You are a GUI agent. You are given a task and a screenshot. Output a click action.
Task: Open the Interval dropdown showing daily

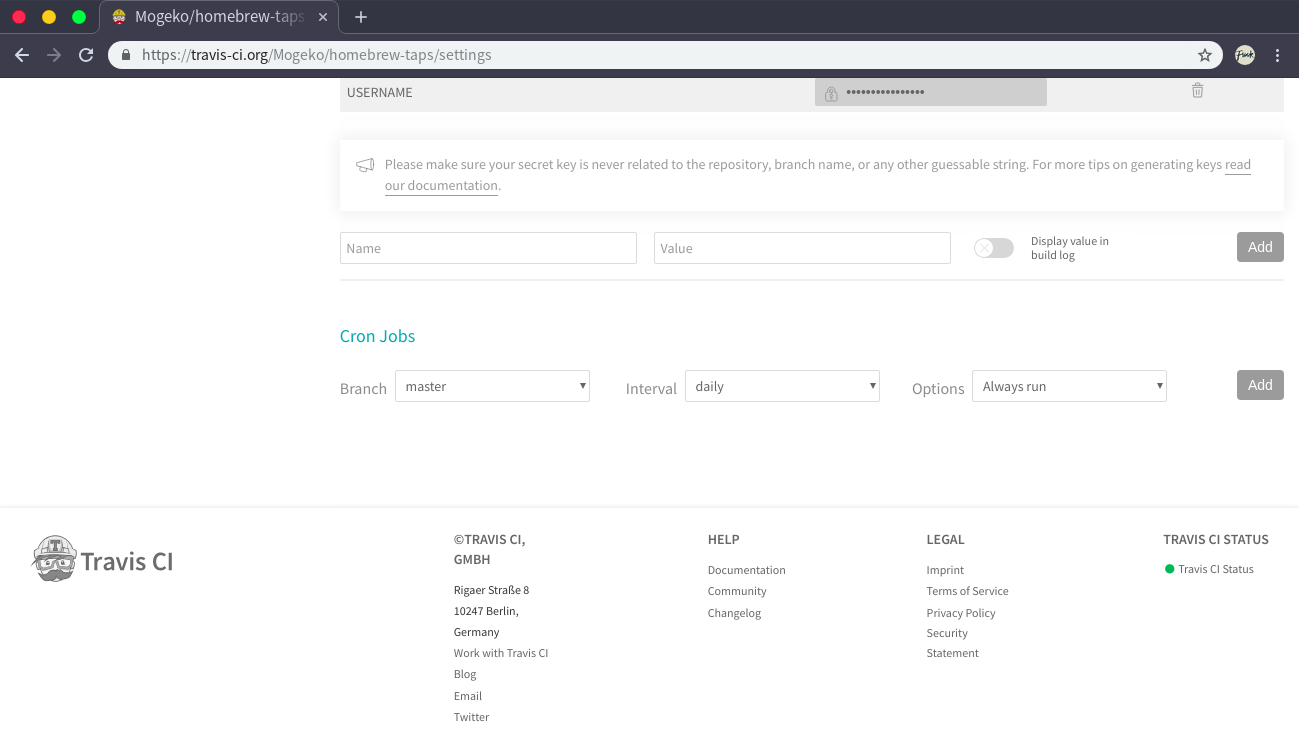click(x=782, y=386)
